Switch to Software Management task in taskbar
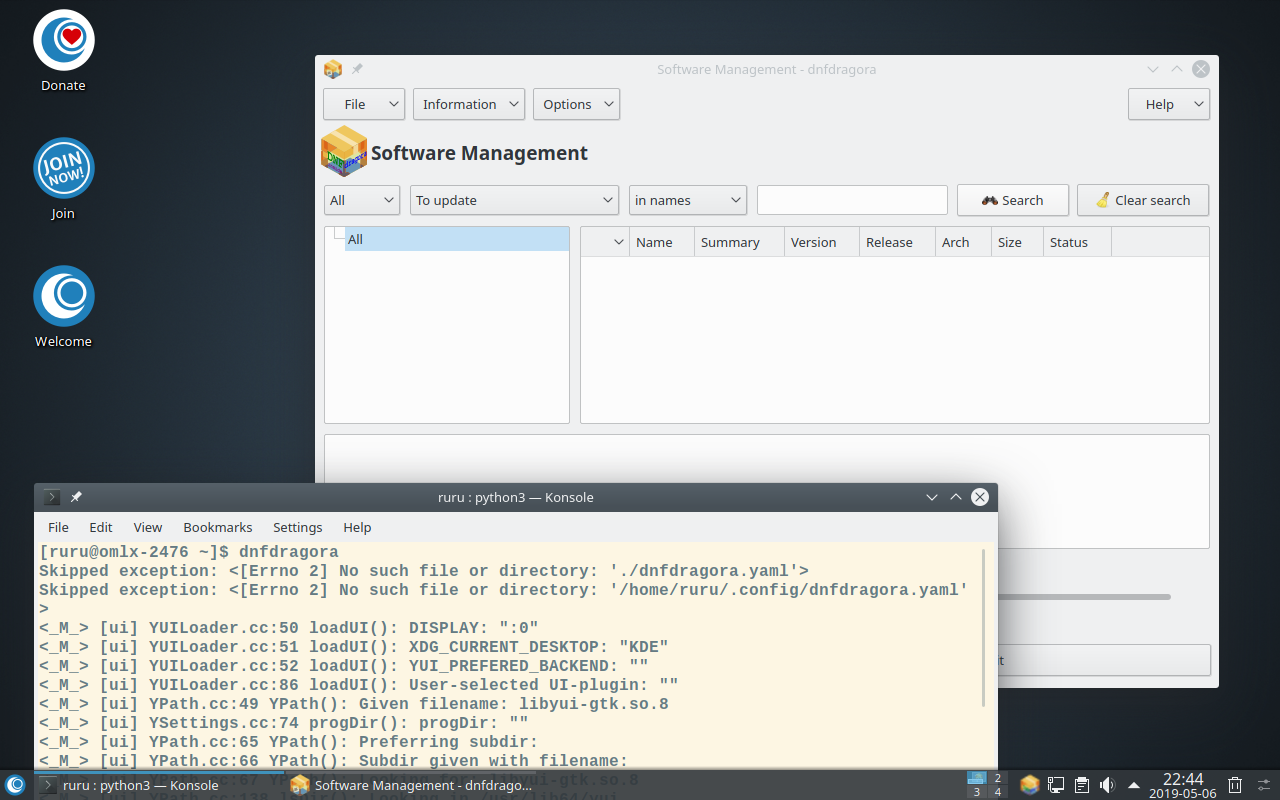The image size is (1280, 800). pyautogui.click(x=413, y=785)
